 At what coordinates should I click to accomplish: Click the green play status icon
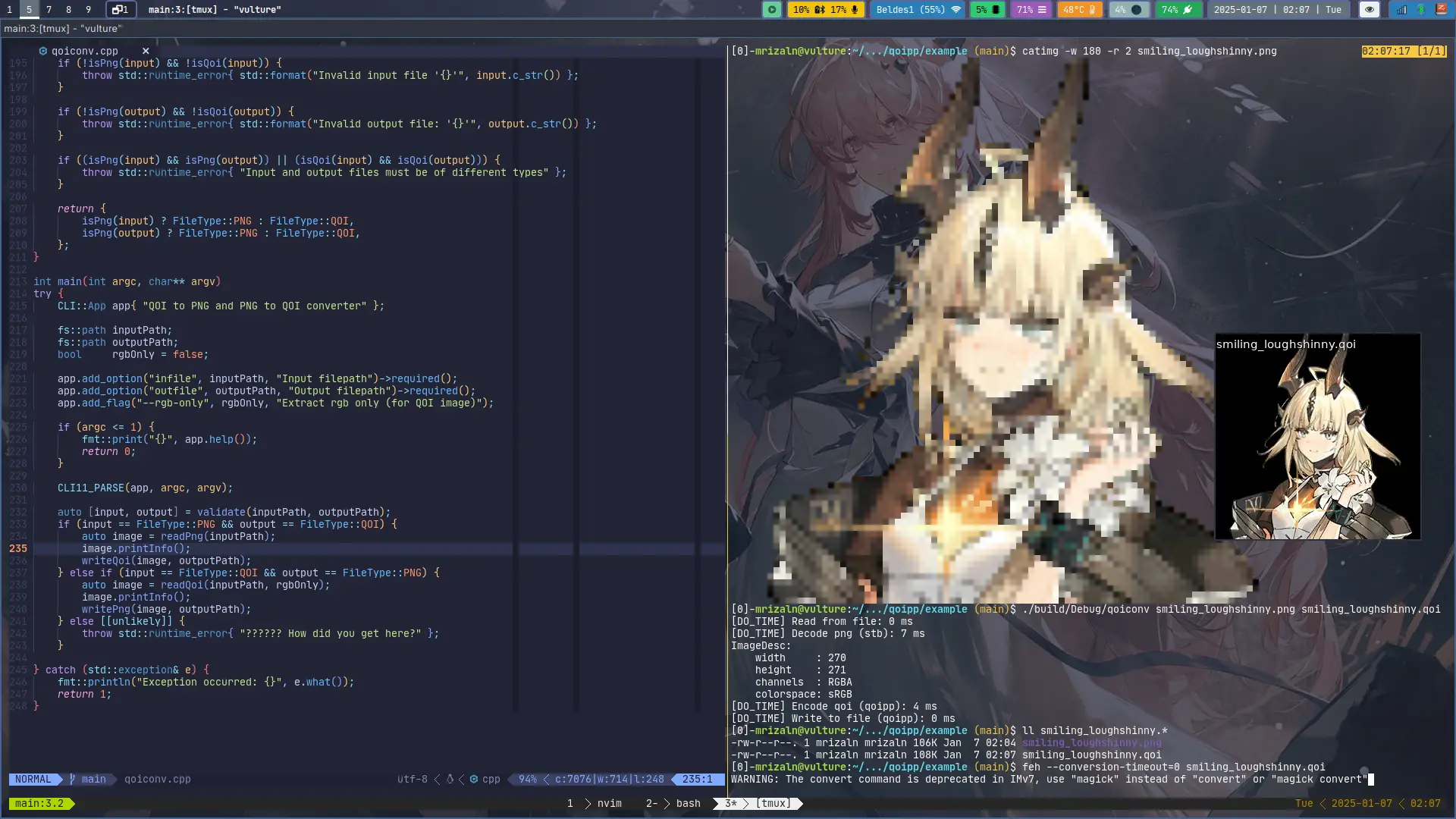(x=771, y=10)
